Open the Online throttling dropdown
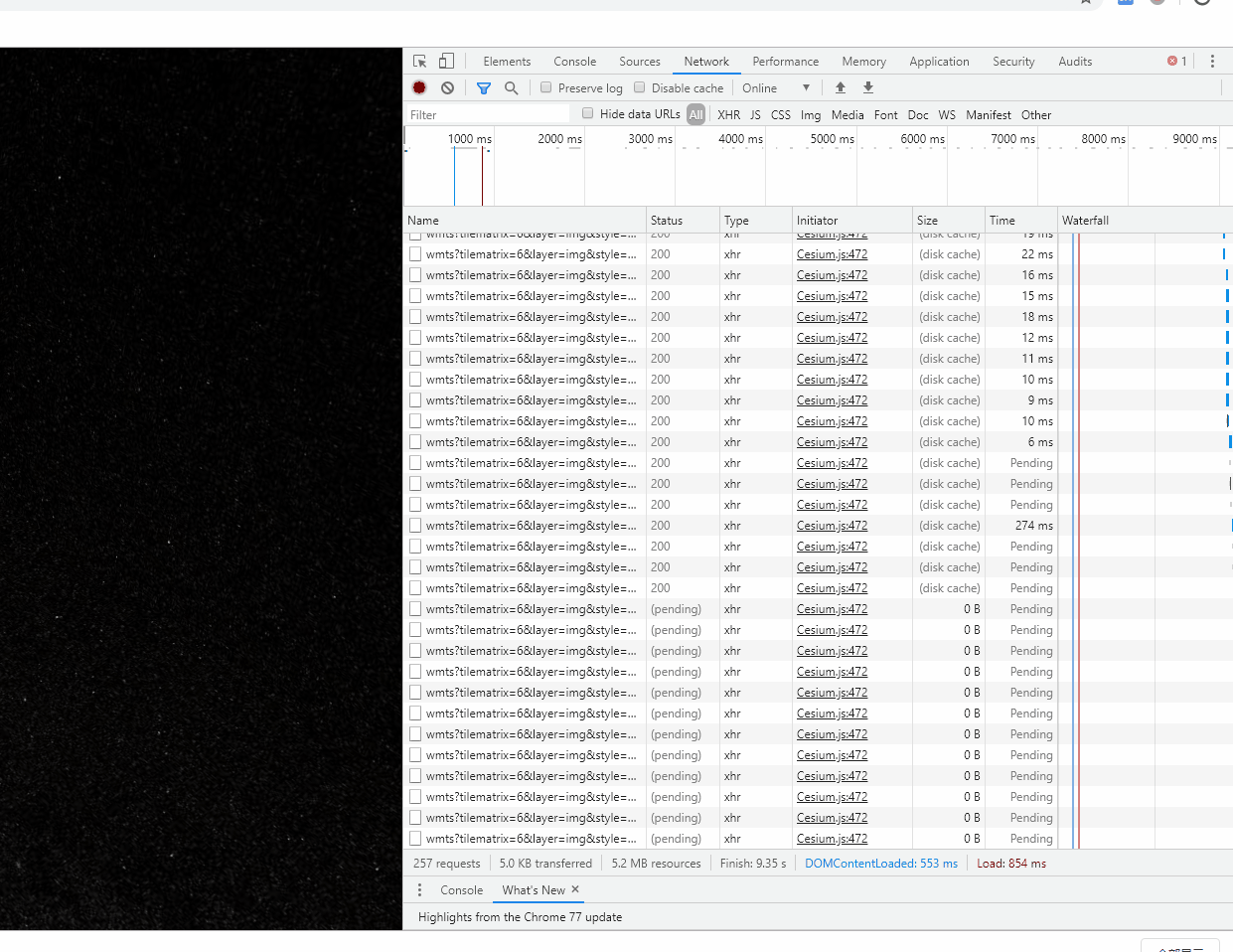1233x952 pixels. coord(776,88)
